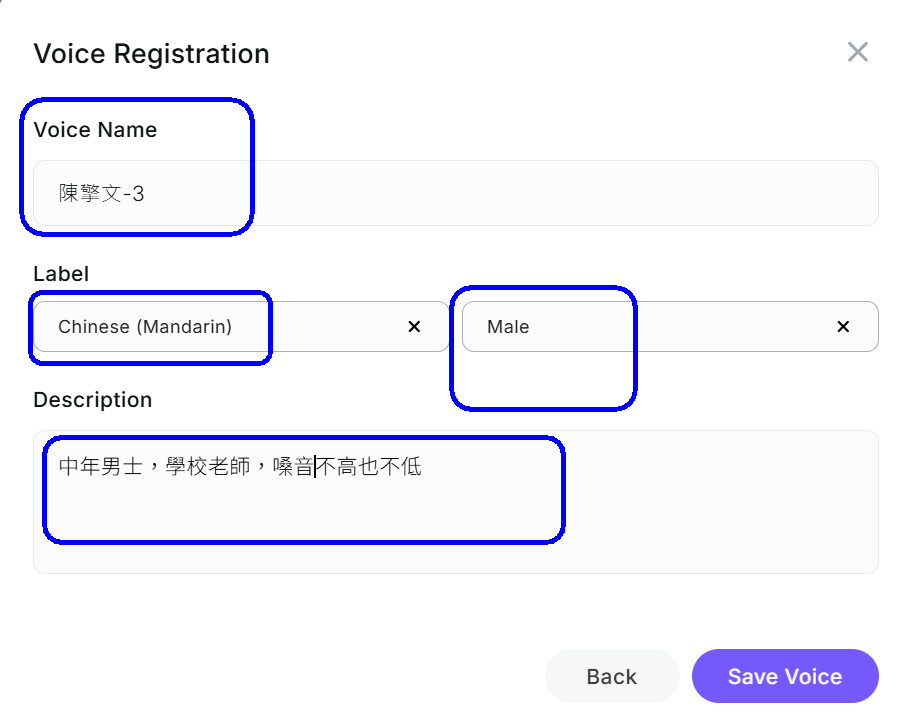
Task: Clear the Male gender selection
Action: 843,327
